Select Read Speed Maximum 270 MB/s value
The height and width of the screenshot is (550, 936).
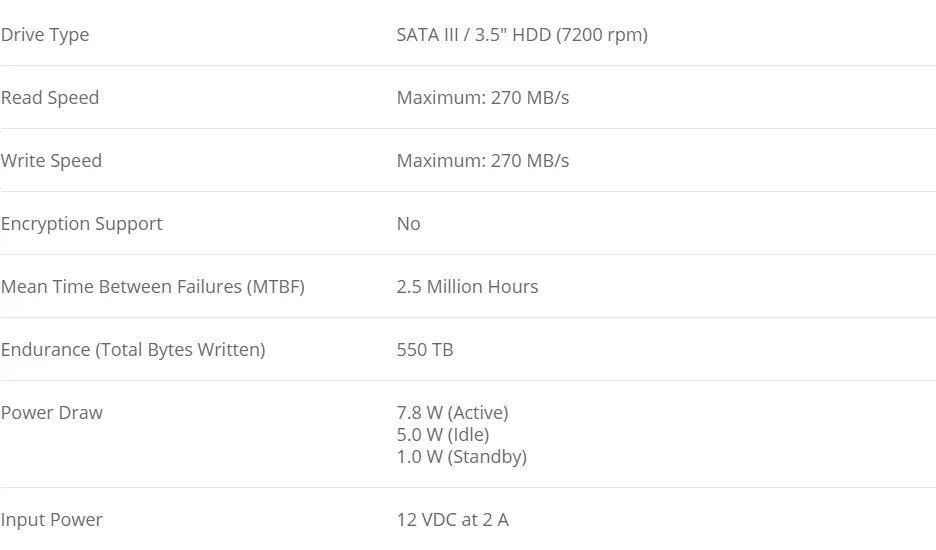click(x=483, y=97)
